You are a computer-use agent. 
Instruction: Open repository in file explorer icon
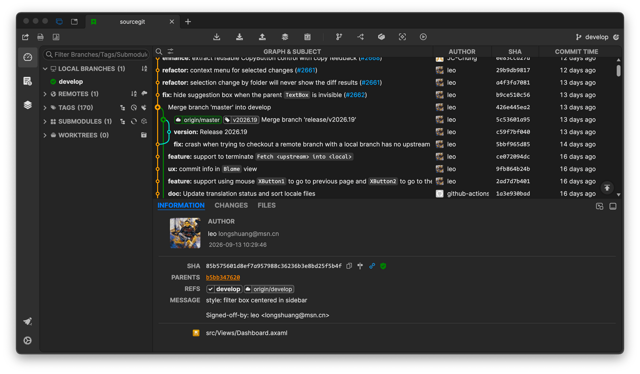25,37
